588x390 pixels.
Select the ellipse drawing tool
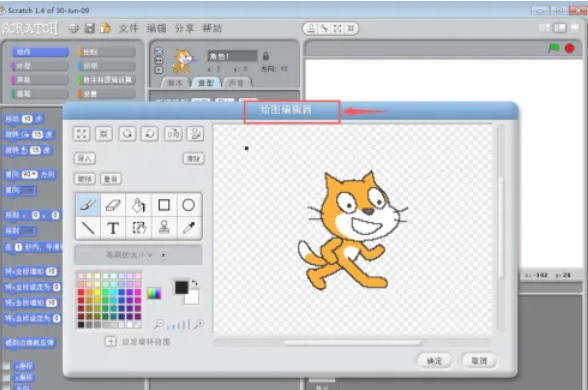[x=189, y=205]
